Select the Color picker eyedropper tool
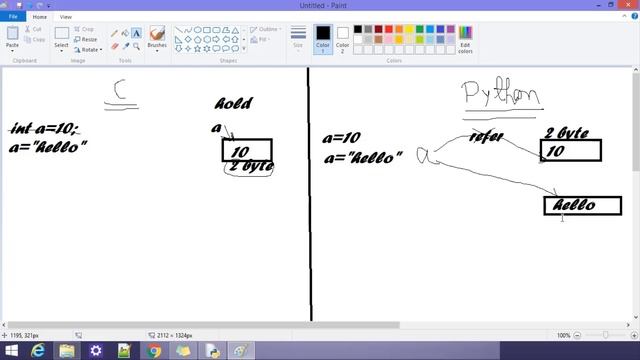This screenshot has width=640, height=360. click(126, 46)
